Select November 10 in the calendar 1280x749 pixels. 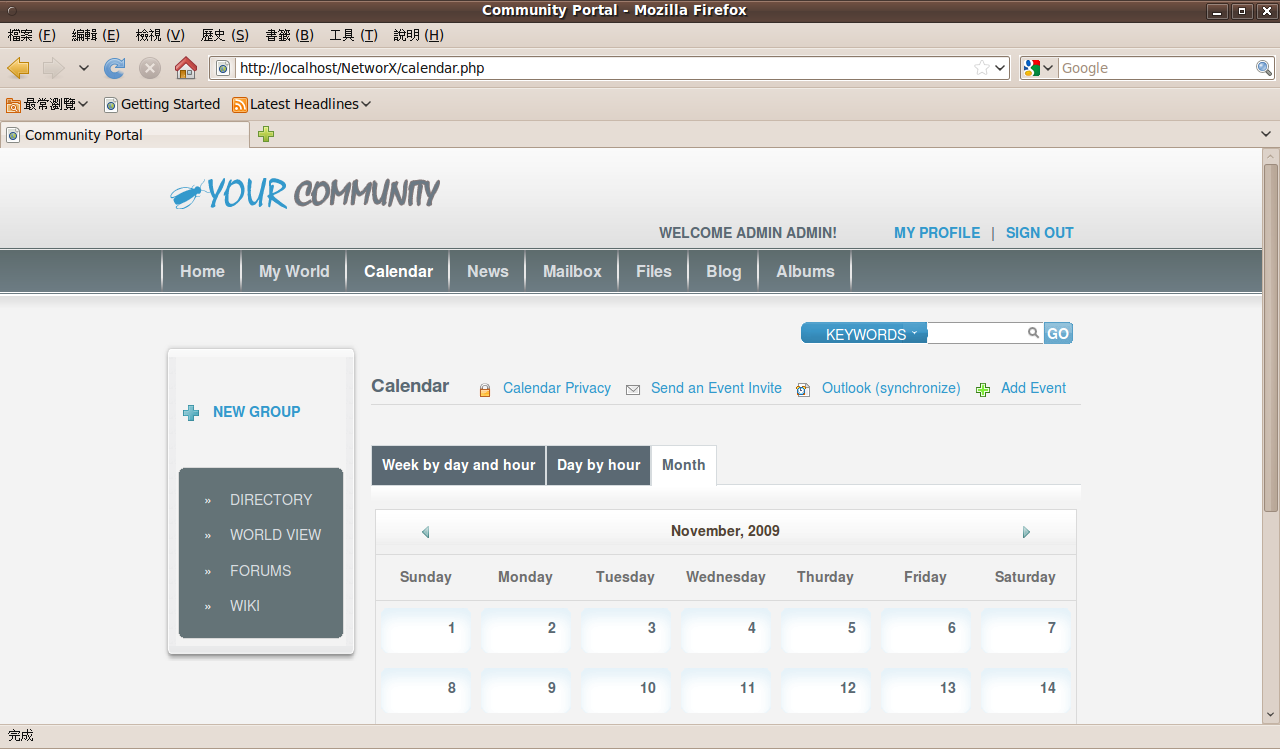tap(626, 690)
